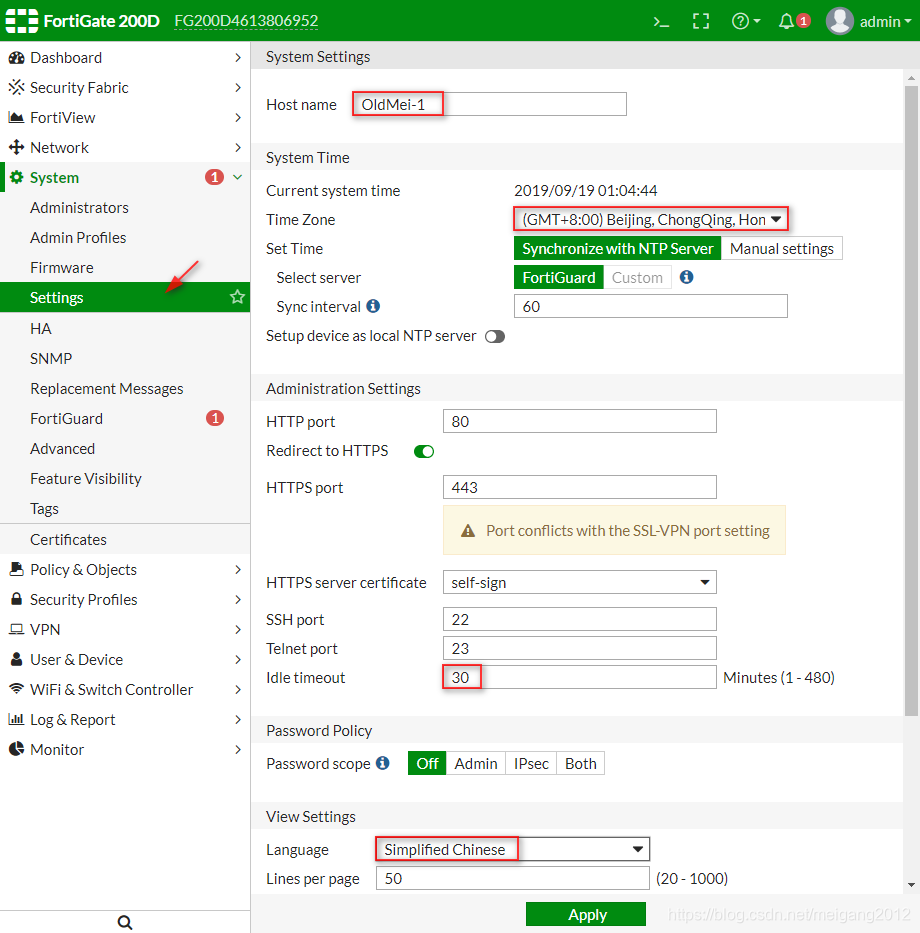
Task: Click the Log & Report chart icon
Action: [16, 719]
